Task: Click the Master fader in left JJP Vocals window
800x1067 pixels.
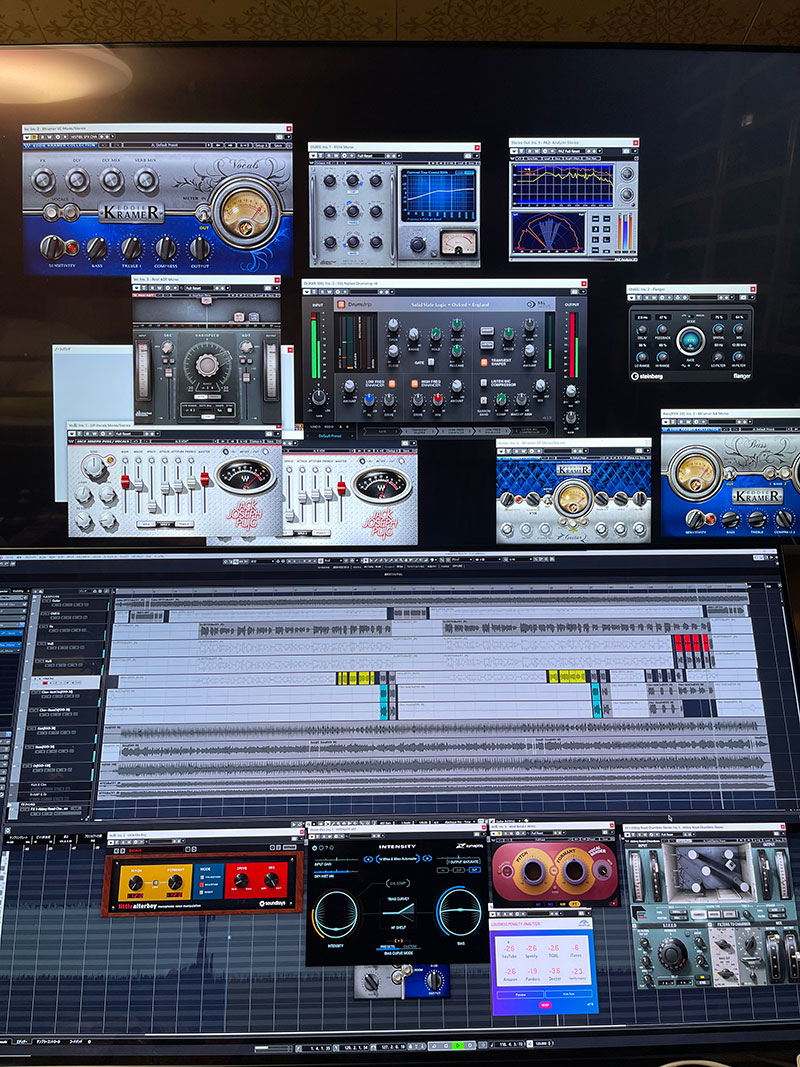Action: 205,478
